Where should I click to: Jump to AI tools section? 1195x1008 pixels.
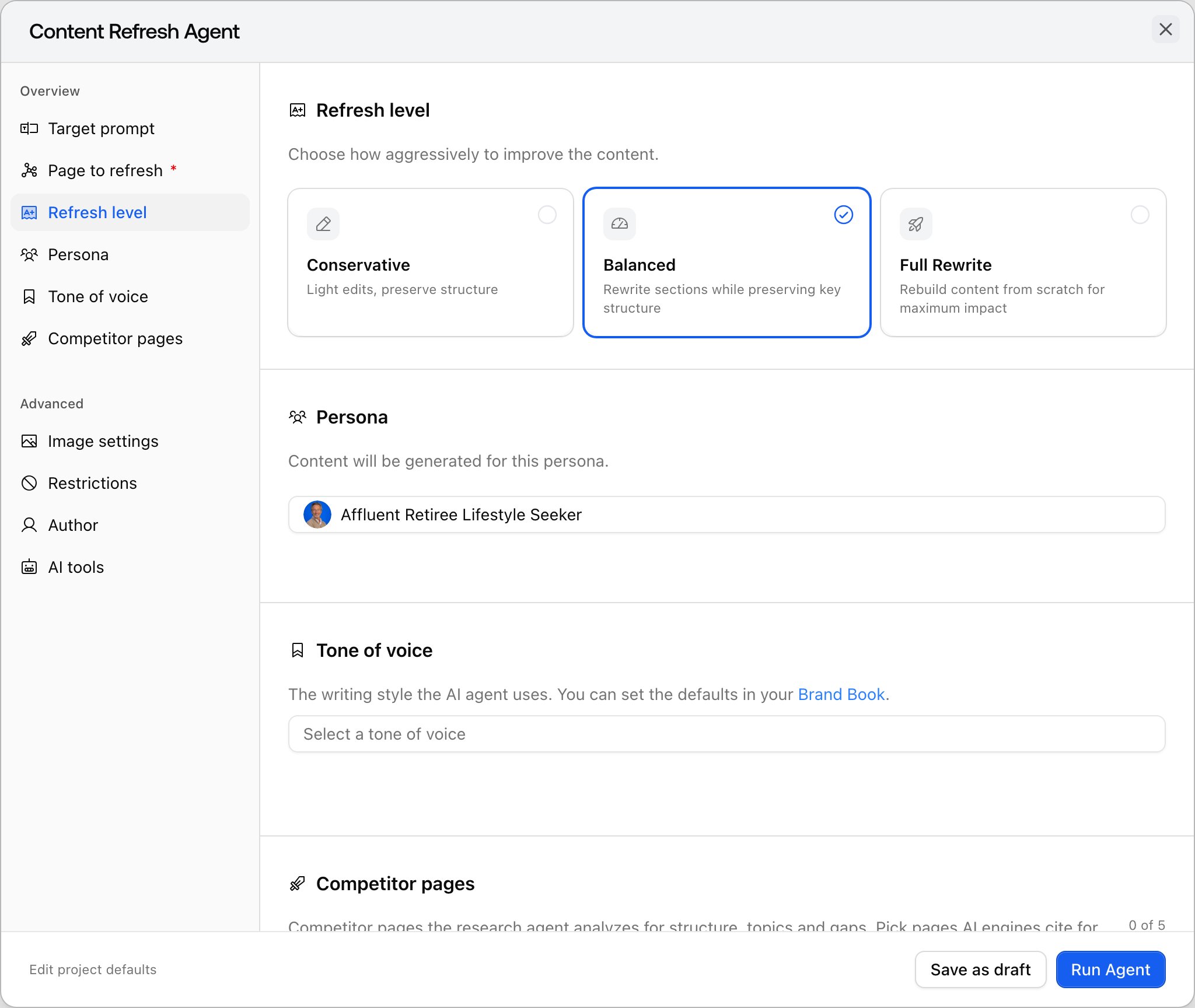[130, 567]
